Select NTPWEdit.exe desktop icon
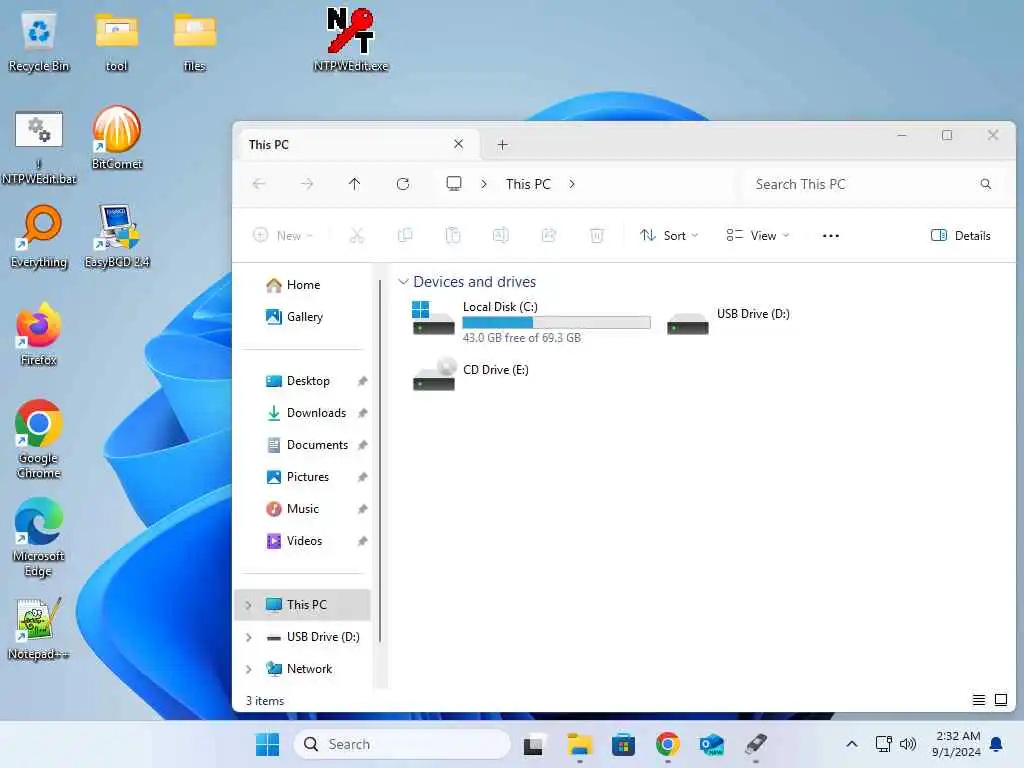Screen dimensions: 1024x768 351,39
